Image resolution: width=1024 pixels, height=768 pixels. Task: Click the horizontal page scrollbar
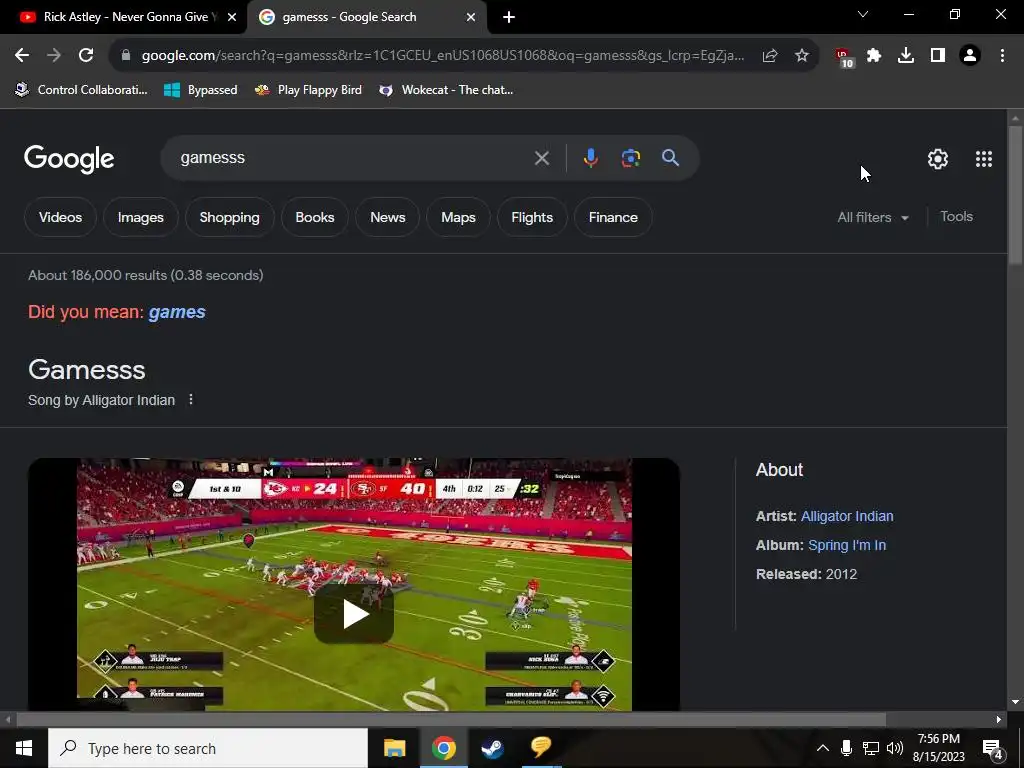coord(451,720)
